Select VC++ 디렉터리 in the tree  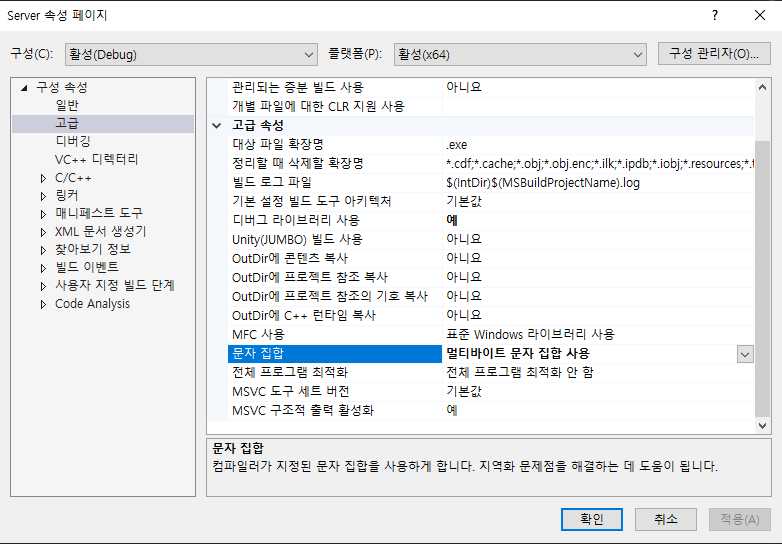point(96,160)
